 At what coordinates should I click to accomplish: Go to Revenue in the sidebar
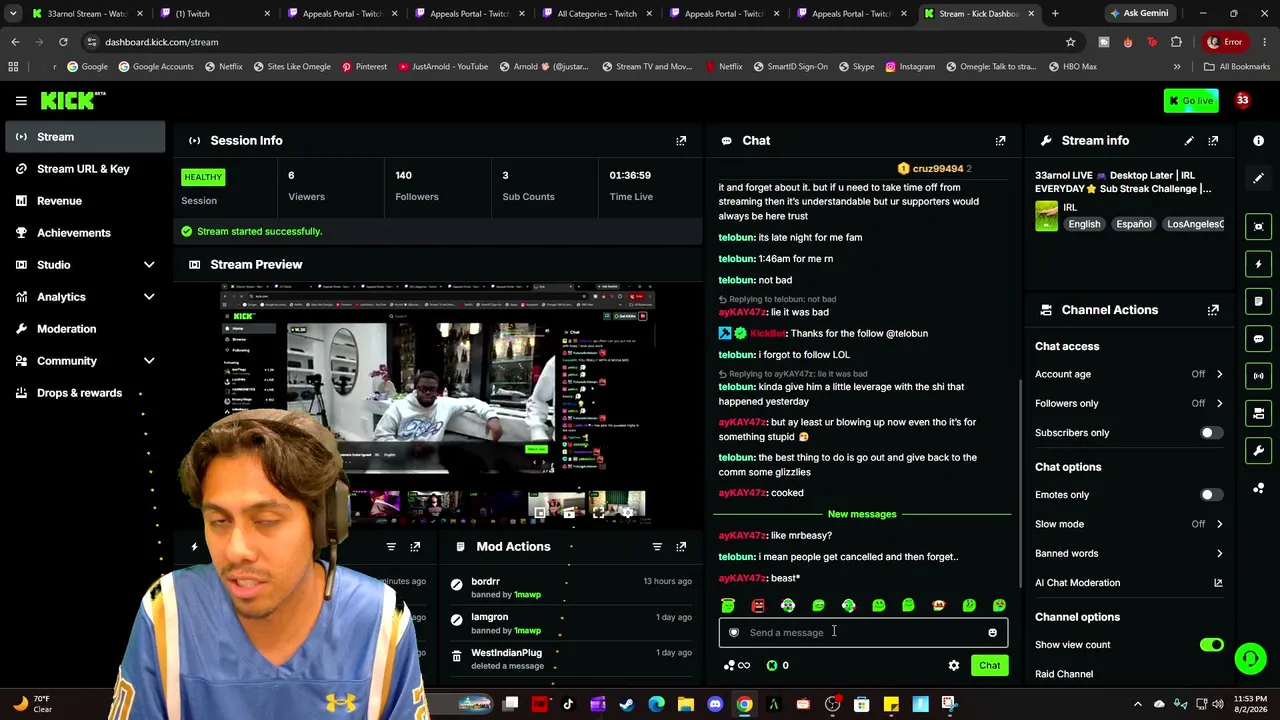(x=85, y=201)
